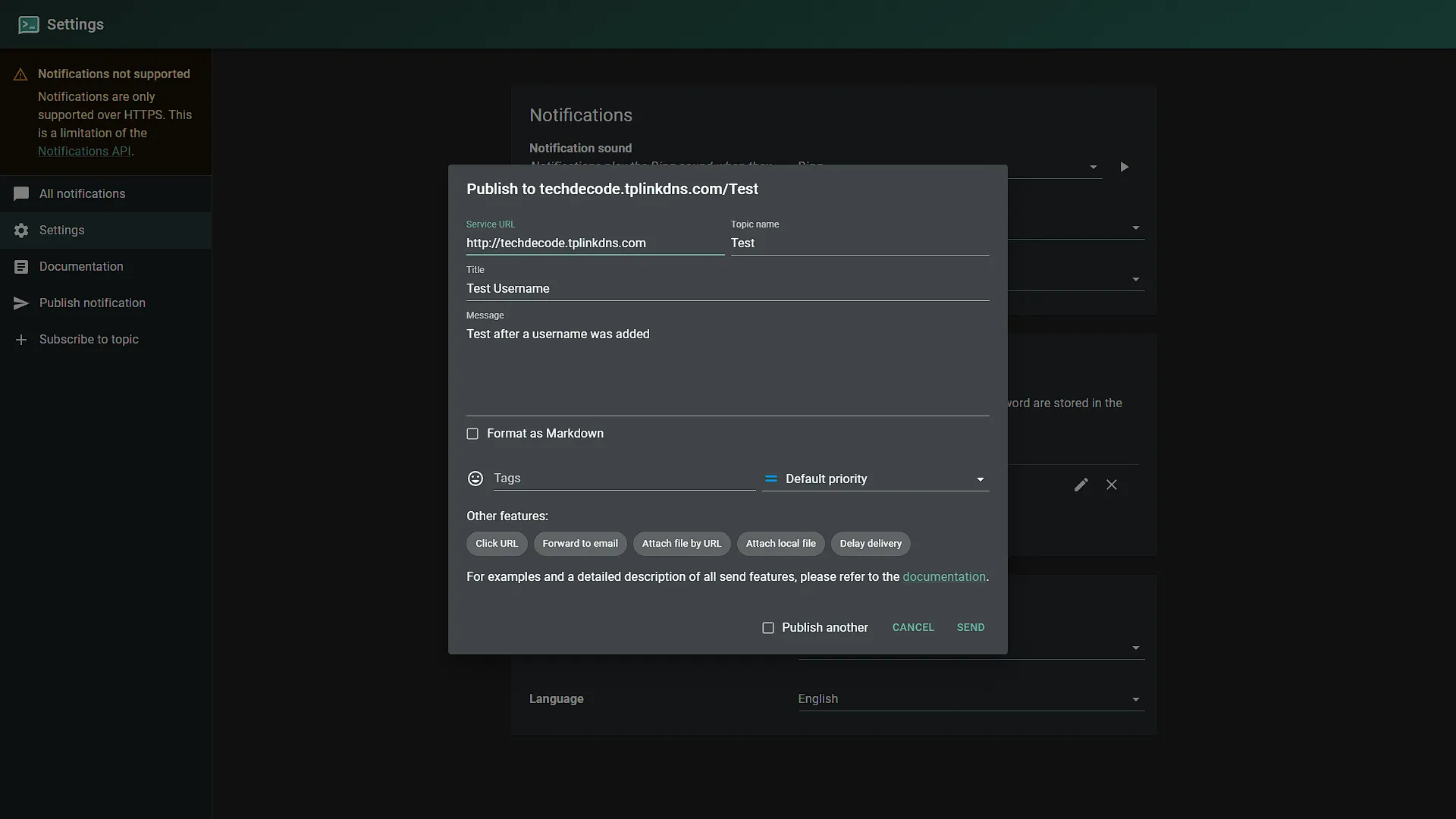This screenshot has height=819, width=1456.
Task: Click the Documentation page icon in sidebar
Action: (x=21, y=267)
